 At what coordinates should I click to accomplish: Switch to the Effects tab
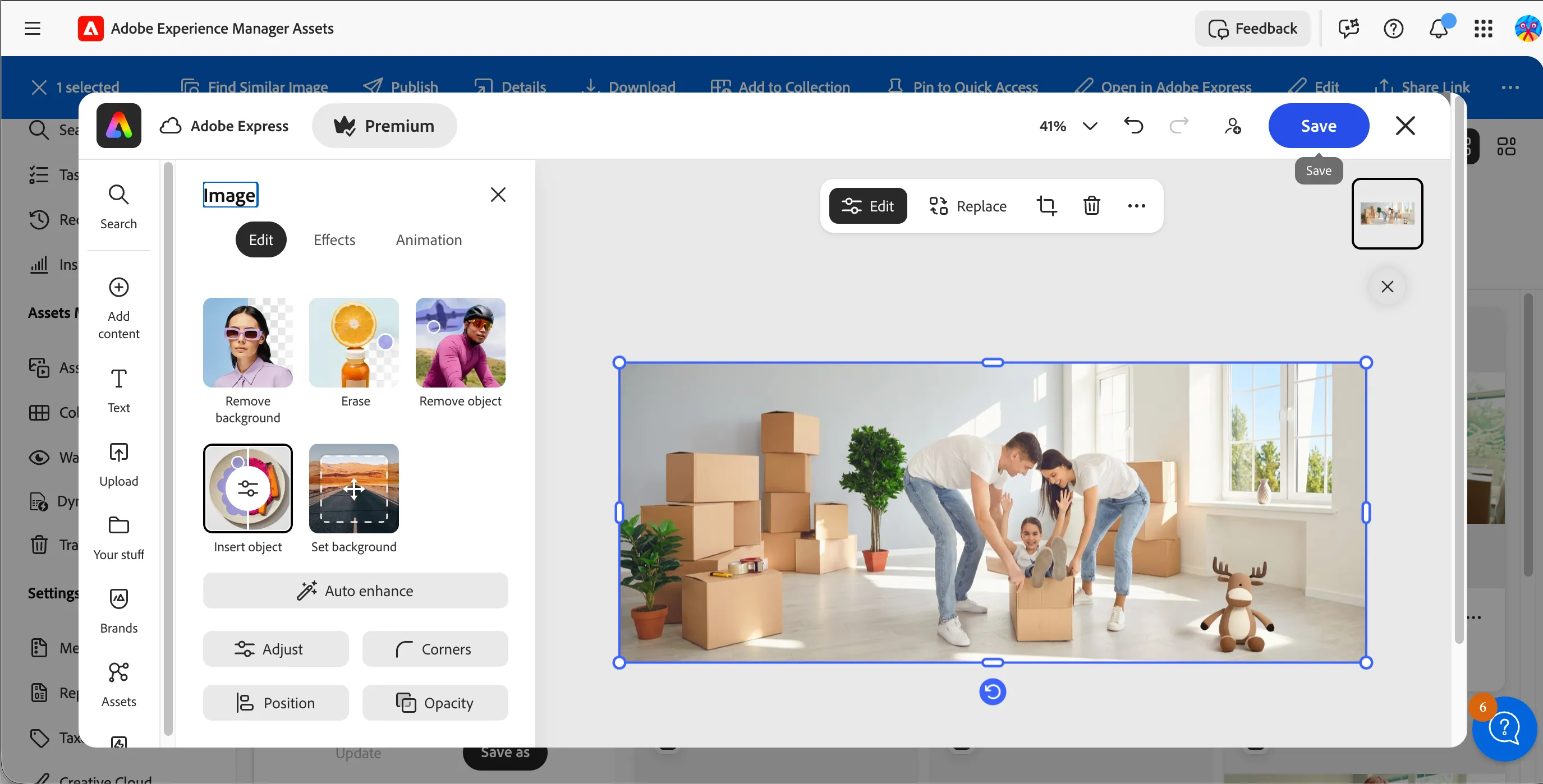point(334,240)
